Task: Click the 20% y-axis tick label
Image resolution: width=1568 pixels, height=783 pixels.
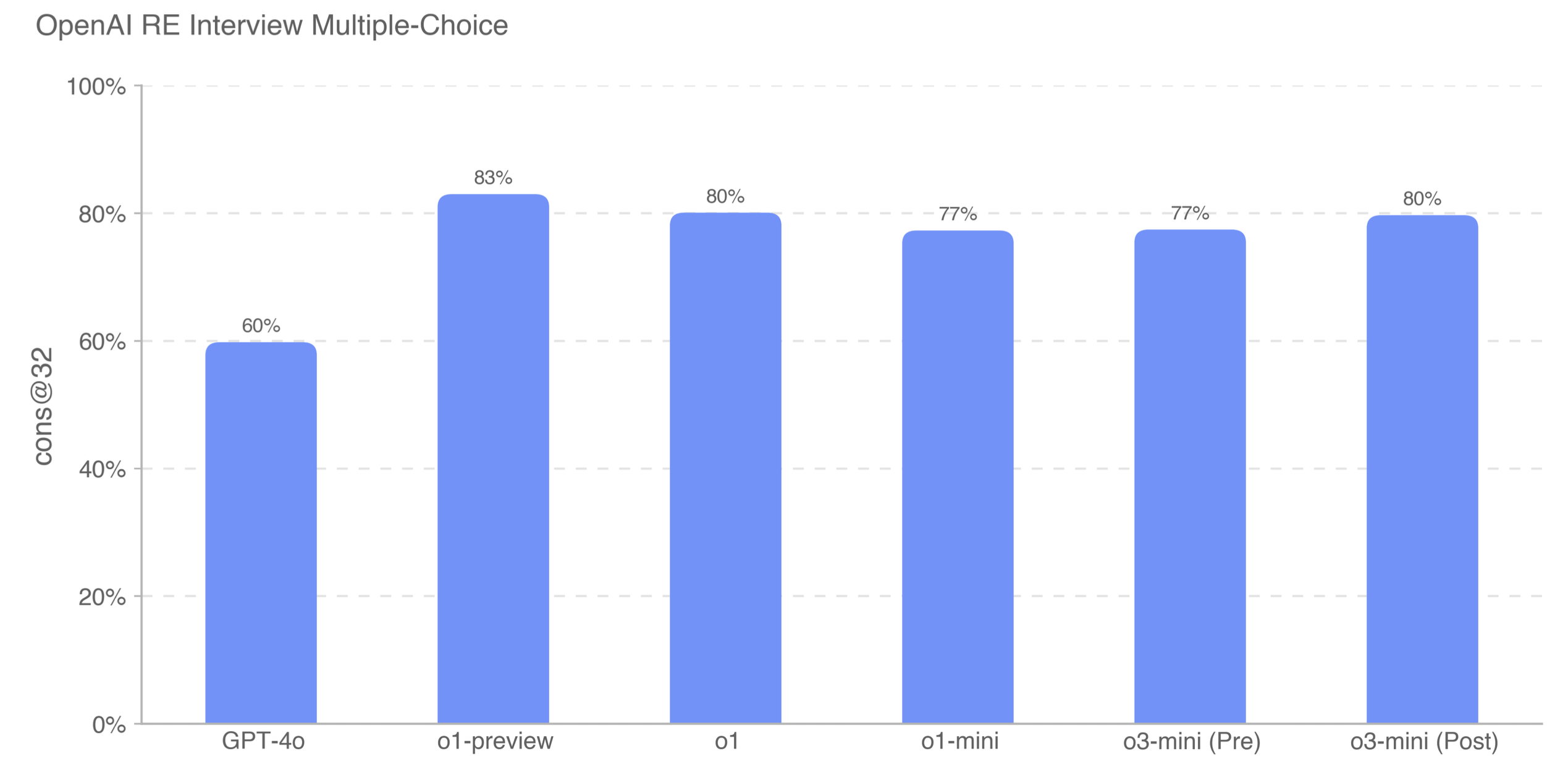Action: (103, 597)
